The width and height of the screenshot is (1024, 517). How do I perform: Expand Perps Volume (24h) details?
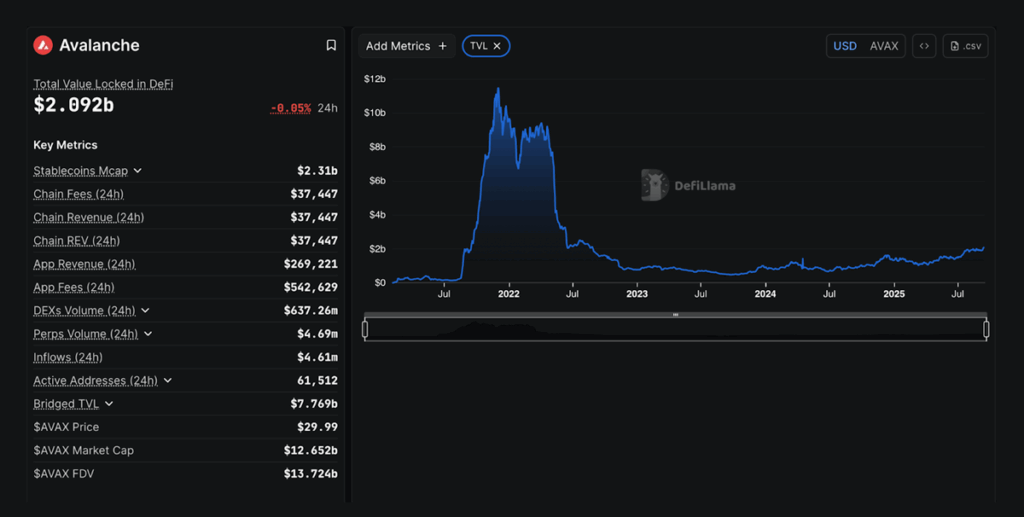point(148,334)
